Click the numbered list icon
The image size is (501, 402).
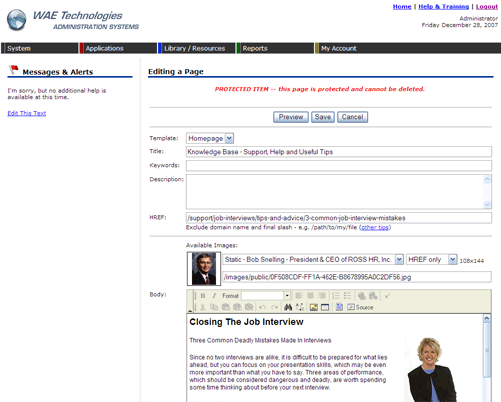[x=336, y=296]
